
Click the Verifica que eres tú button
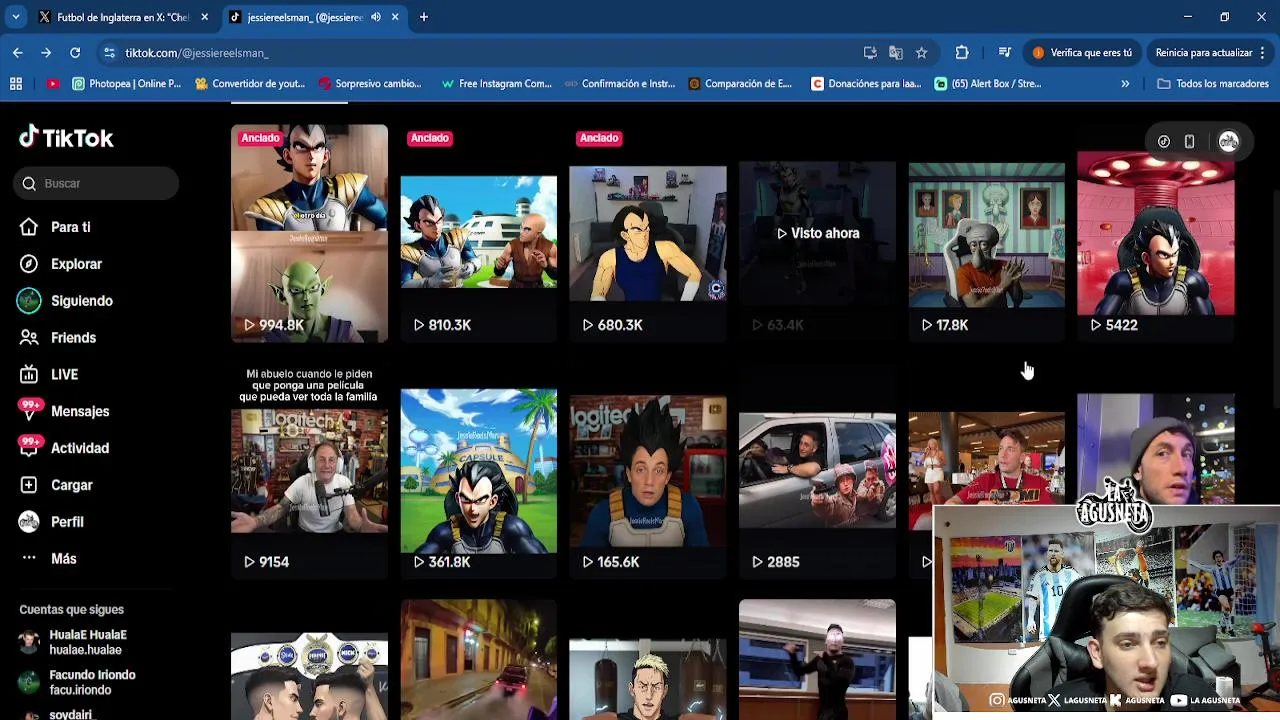coord(1084,52)
